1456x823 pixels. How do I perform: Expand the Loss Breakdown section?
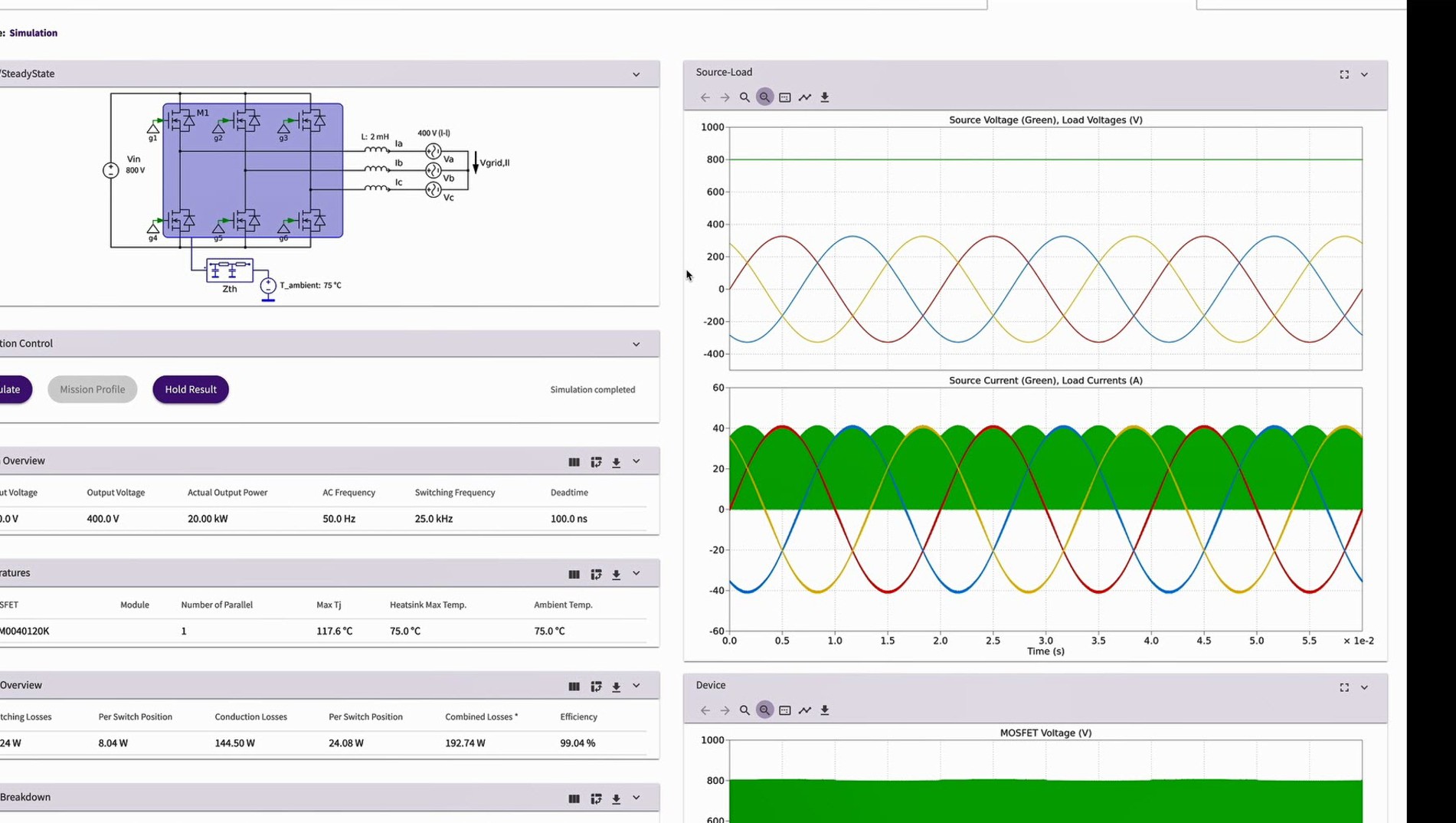click(636, 798)
